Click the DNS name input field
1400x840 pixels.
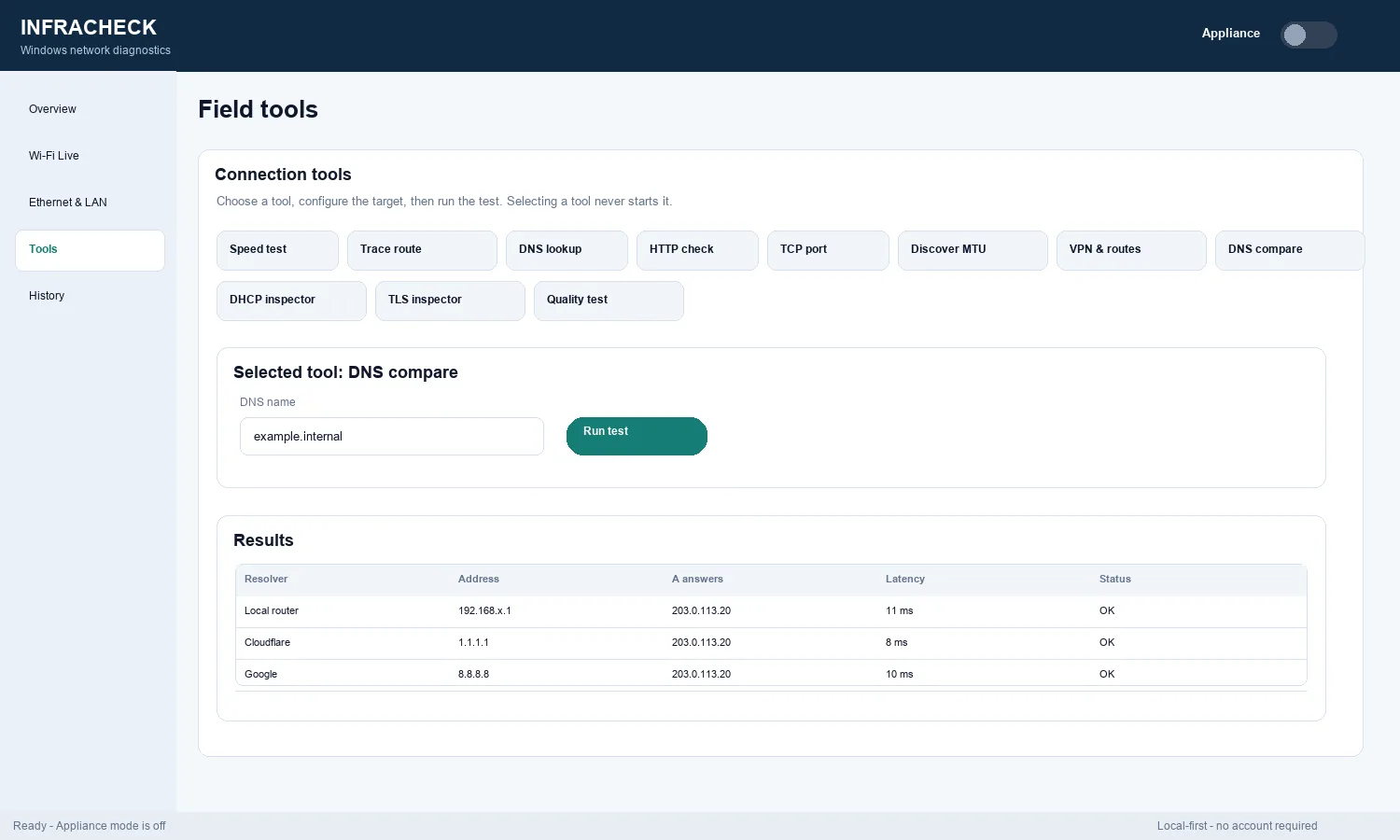[x=392, y=436]
